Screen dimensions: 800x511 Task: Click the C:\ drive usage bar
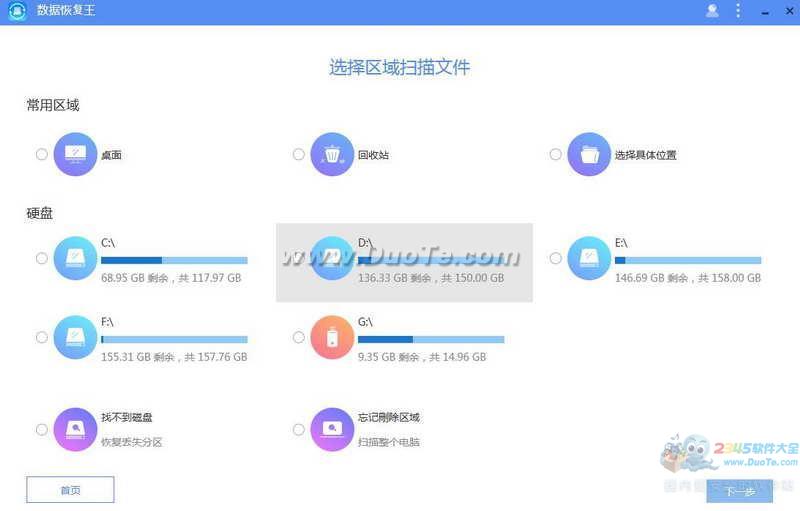point(174,261)
